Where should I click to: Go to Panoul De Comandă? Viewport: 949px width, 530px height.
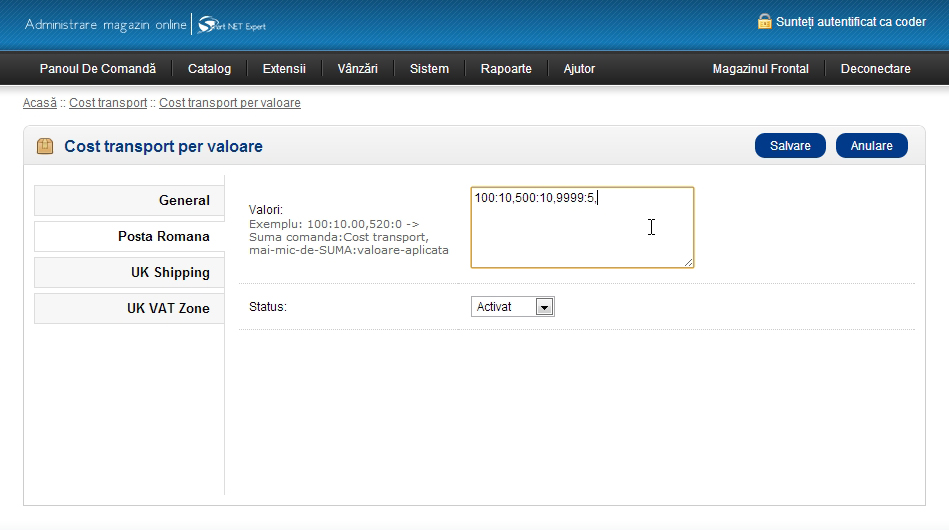pyautogui.click(x=98, y=69)
